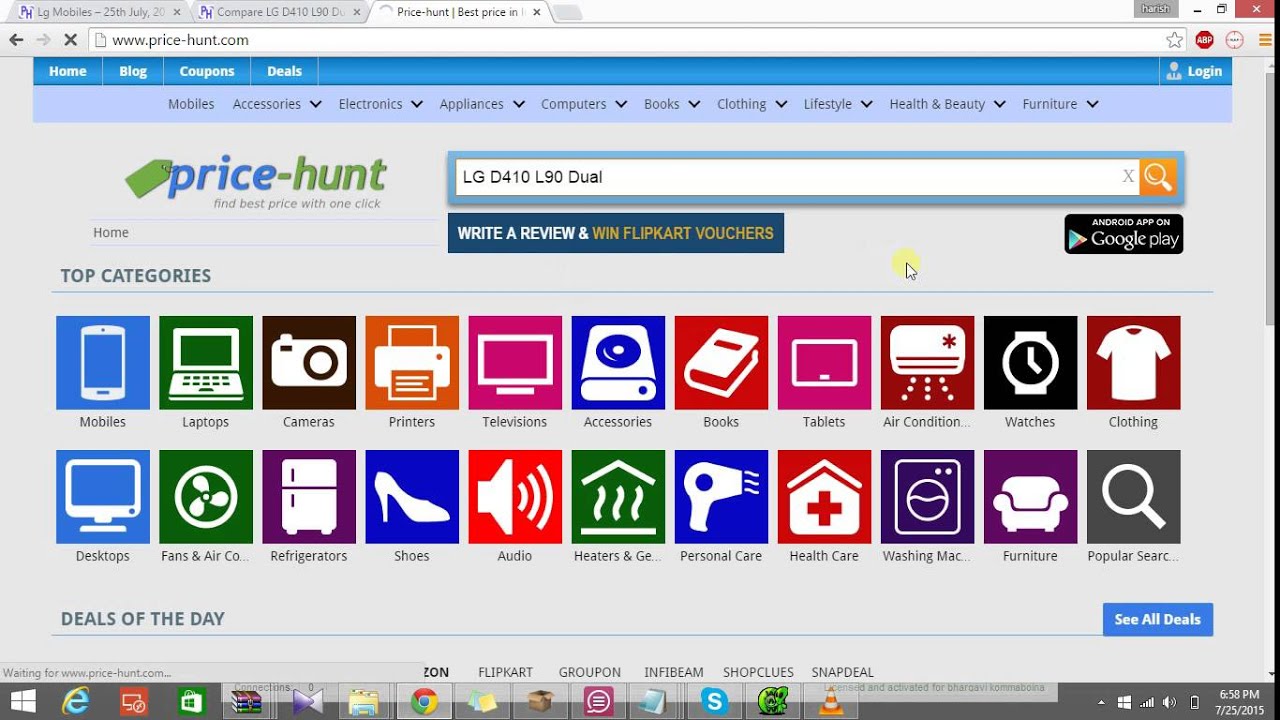Open Internet Explorer from taskbar

(x=76, y=702)
